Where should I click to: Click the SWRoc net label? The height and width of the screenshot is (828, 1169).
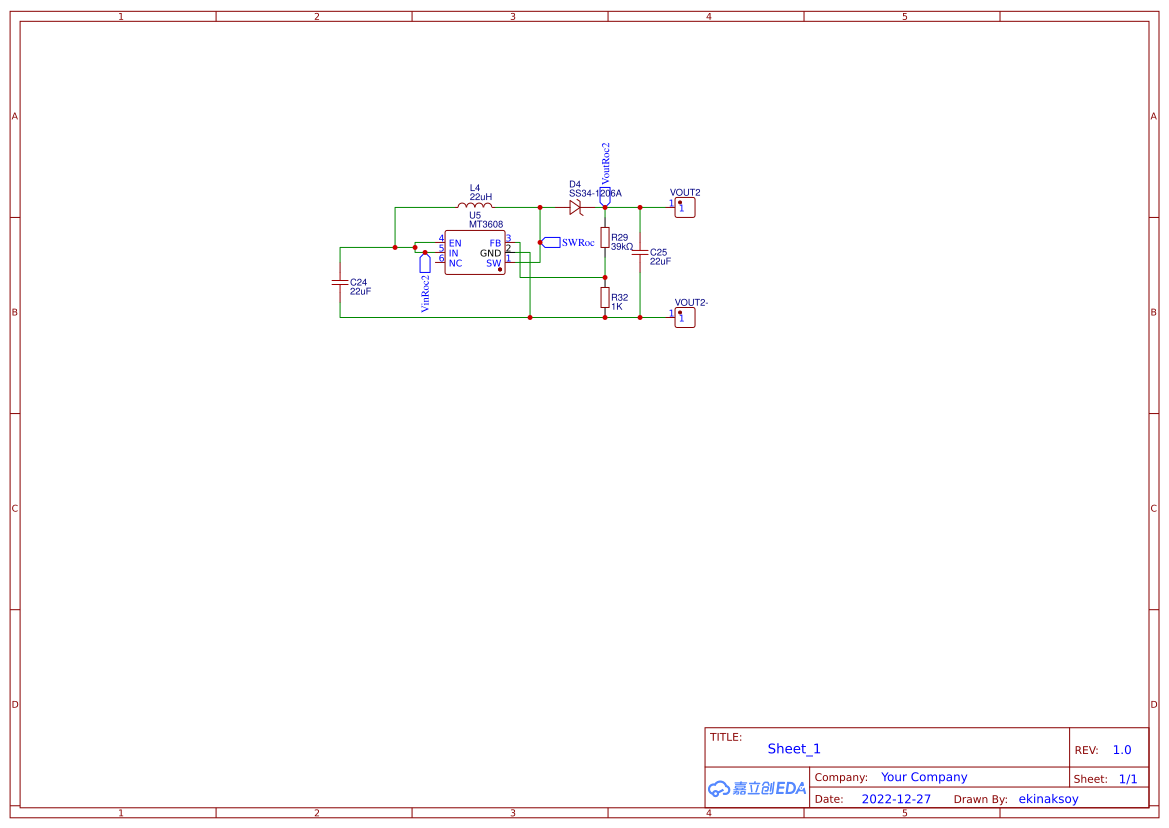[x=552, y=240]
